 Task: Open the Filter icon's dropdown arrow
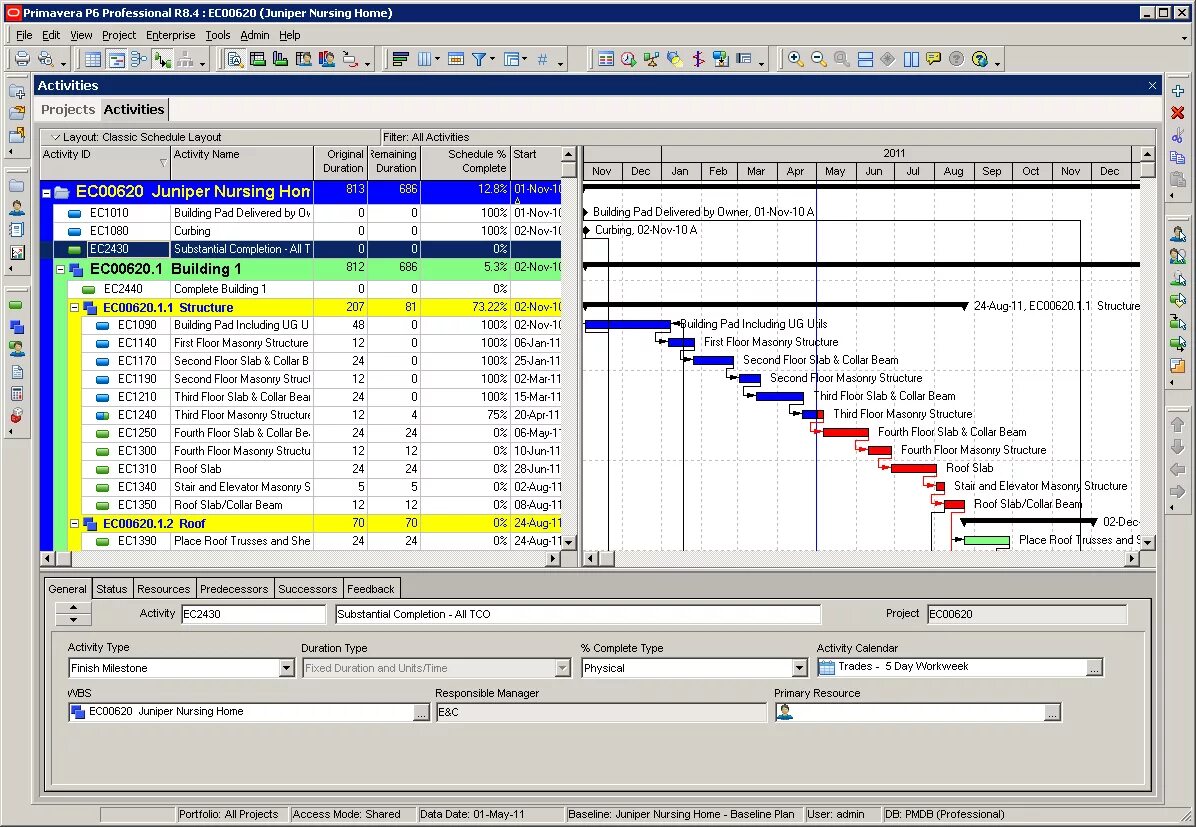coord(492,60)
